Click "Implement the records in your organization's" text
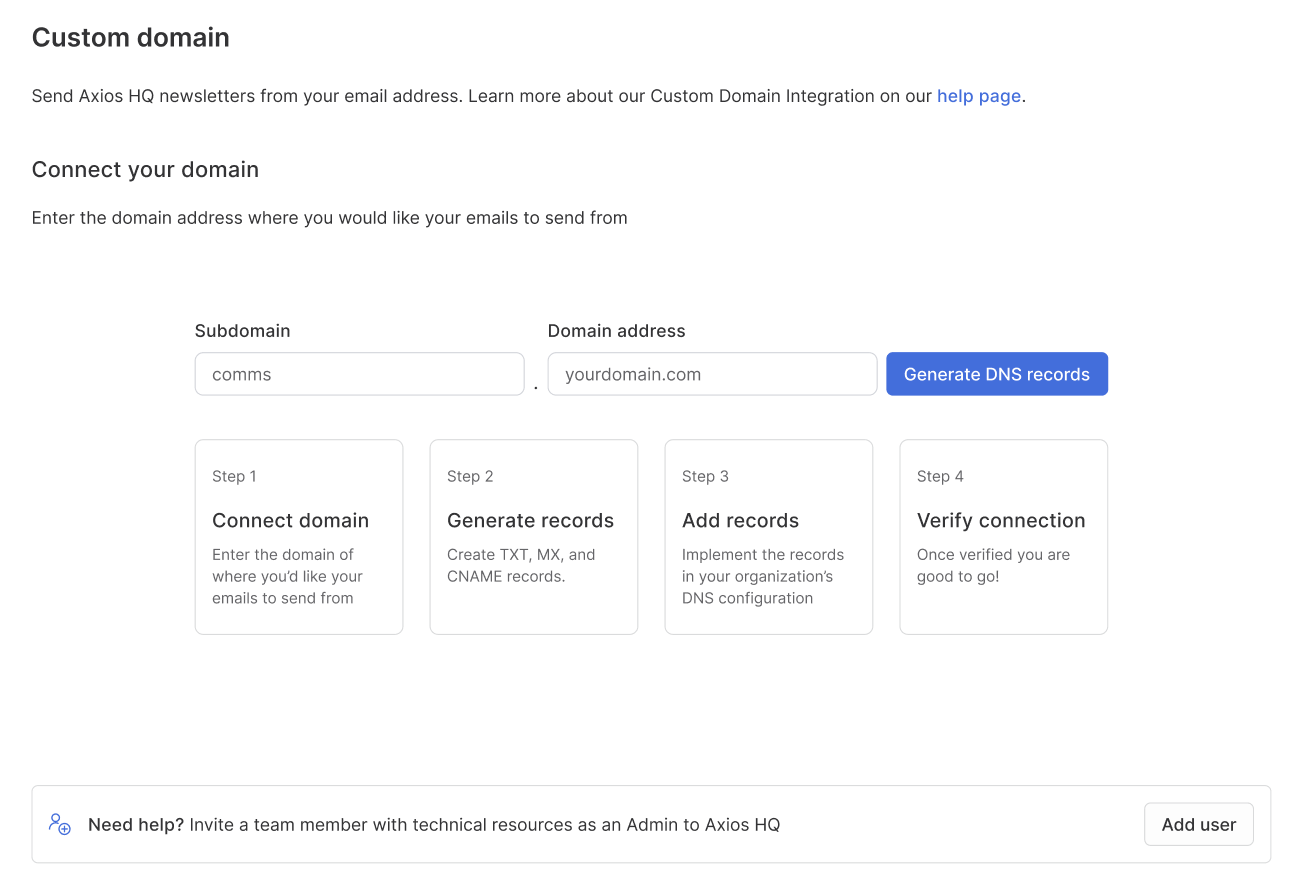The image size is (1301, 872). [763, 576]
